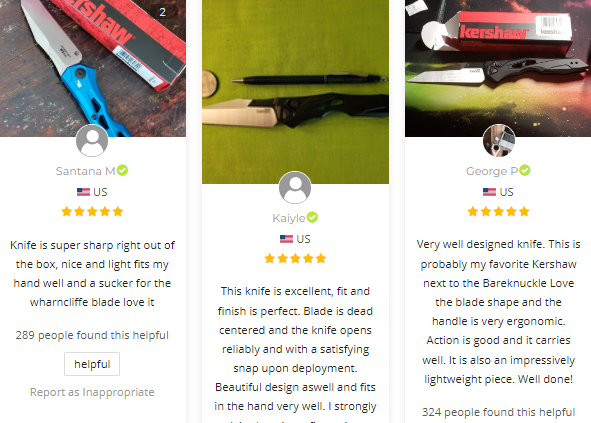Open George P's black knife photo
The height and width of the screenshot is (423, 591).
click(498, 68)
